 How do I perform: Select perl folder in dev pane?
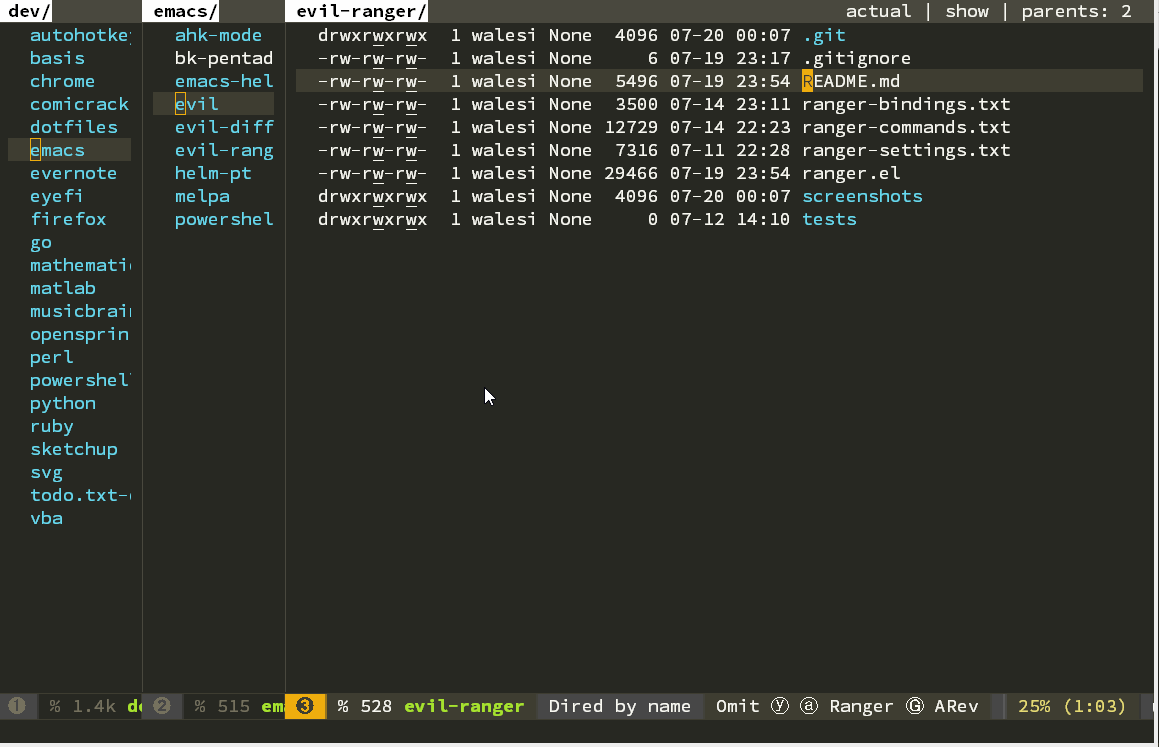point(52,357)
